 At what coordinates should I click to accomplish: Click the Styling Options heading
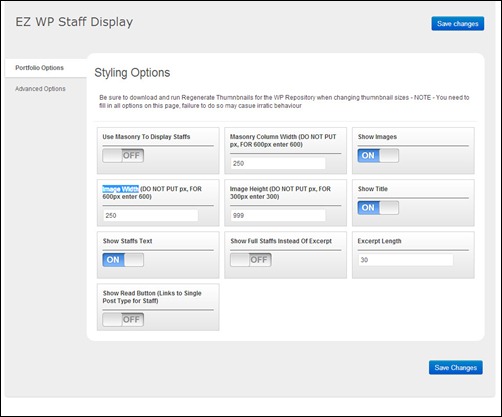pos(132,73)
